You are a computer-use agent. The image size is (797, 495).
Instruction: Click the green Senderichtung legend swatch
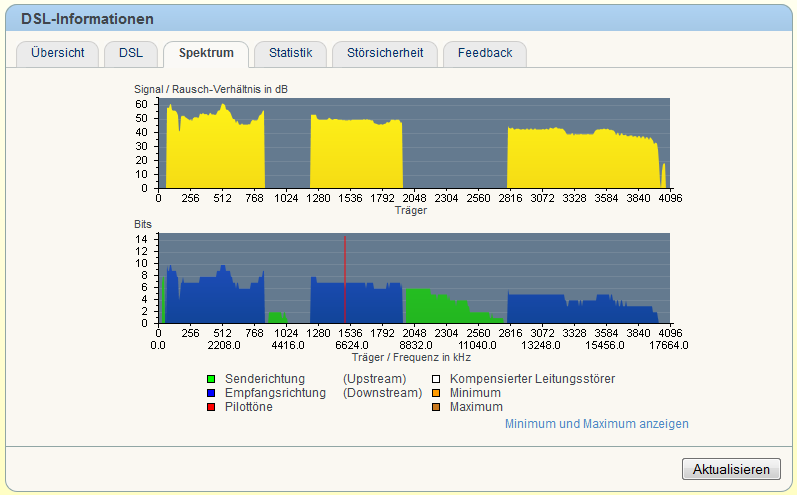click(x=211, y=379)
